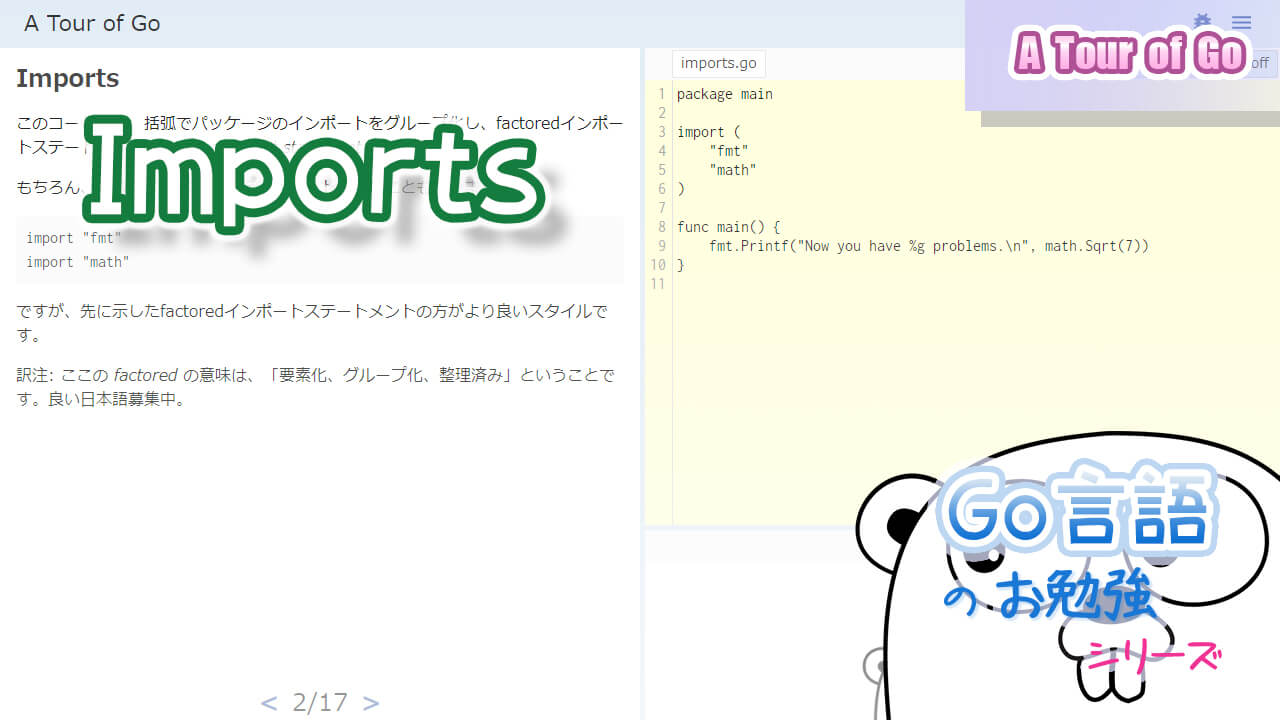1280x720 pixels.
Task: Click the func main() { line
Action: coord(729,227)
